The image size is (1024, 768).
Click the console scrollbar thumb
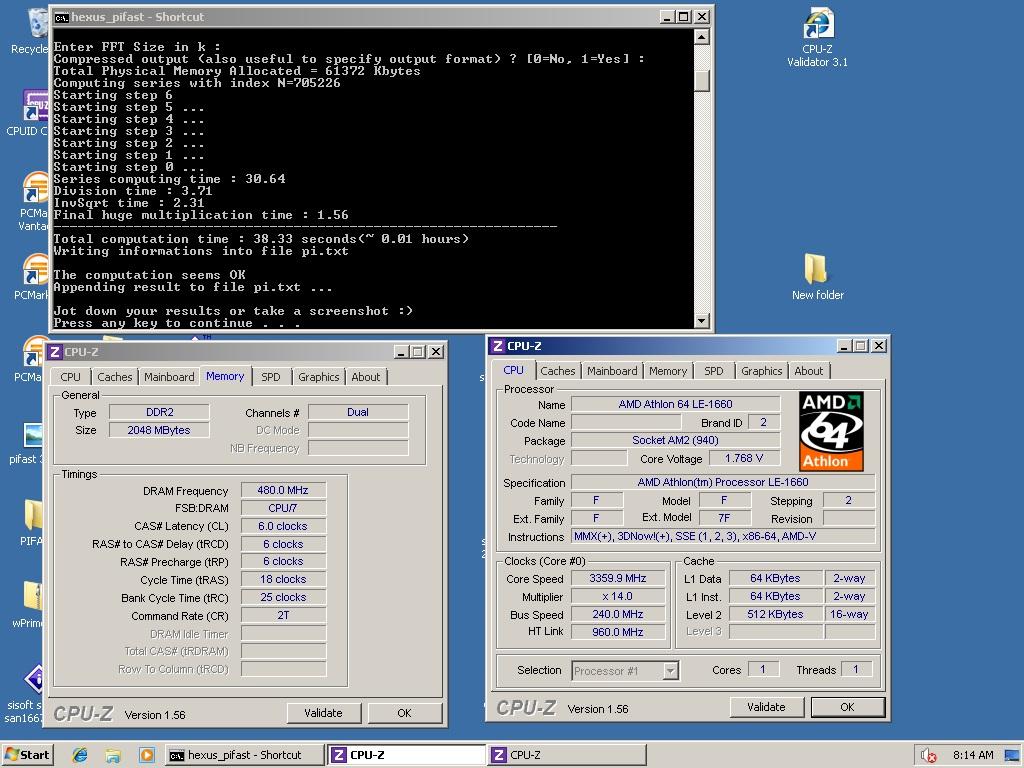tap(701, 79)
